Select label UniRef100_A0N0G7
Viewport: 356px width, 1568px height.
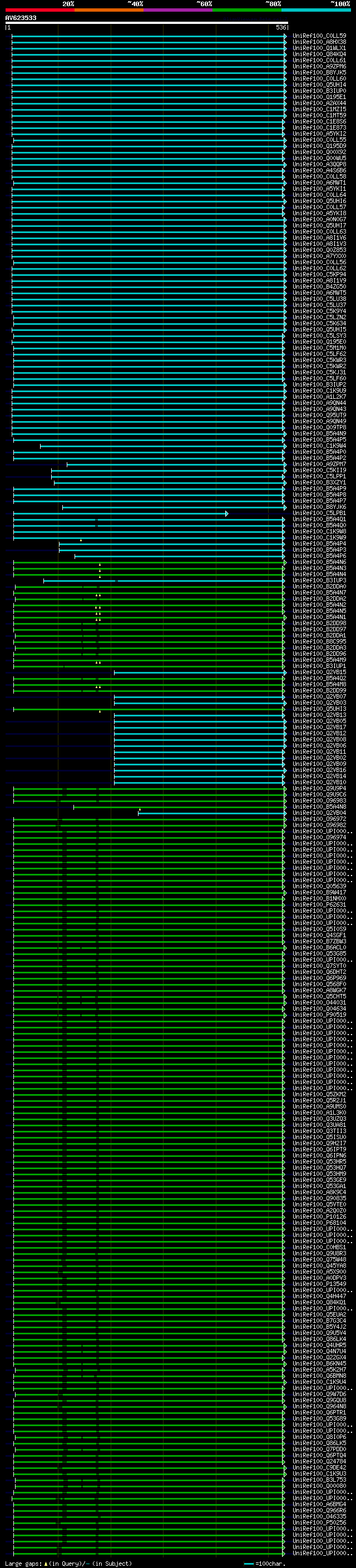[319, 219]
